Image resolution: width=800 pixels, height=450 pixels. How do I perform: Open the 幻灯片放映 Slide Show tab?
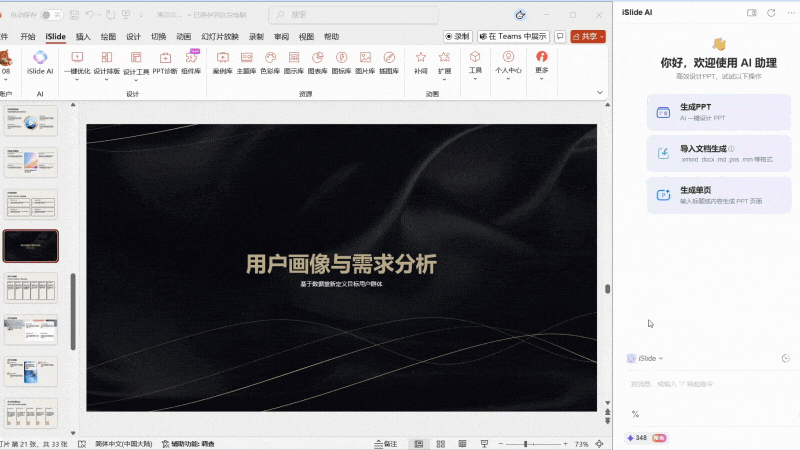click(220, 36)
